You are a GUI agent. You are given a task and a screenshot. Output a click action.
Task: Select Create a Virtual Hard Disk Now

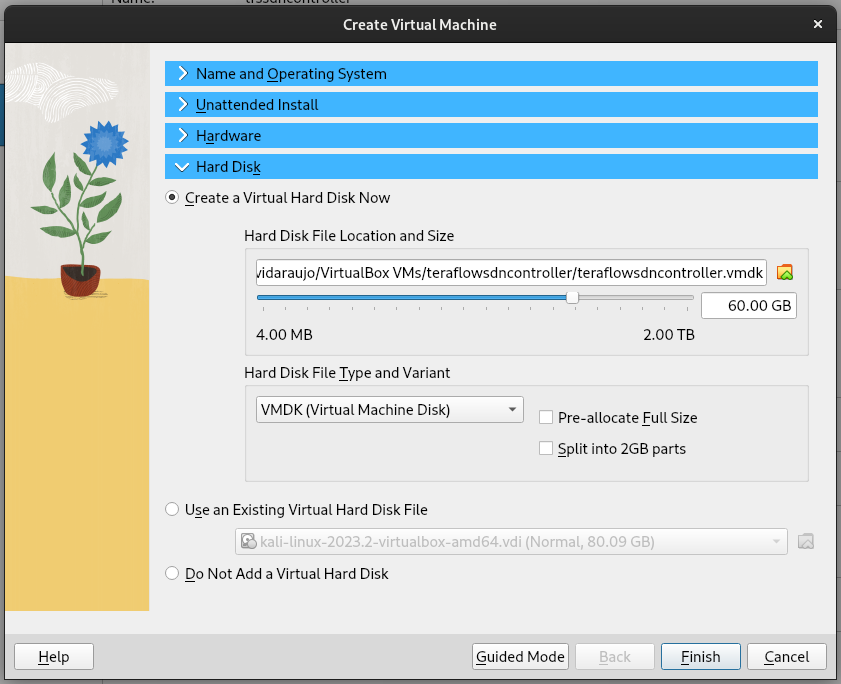(x=173, y=198)
